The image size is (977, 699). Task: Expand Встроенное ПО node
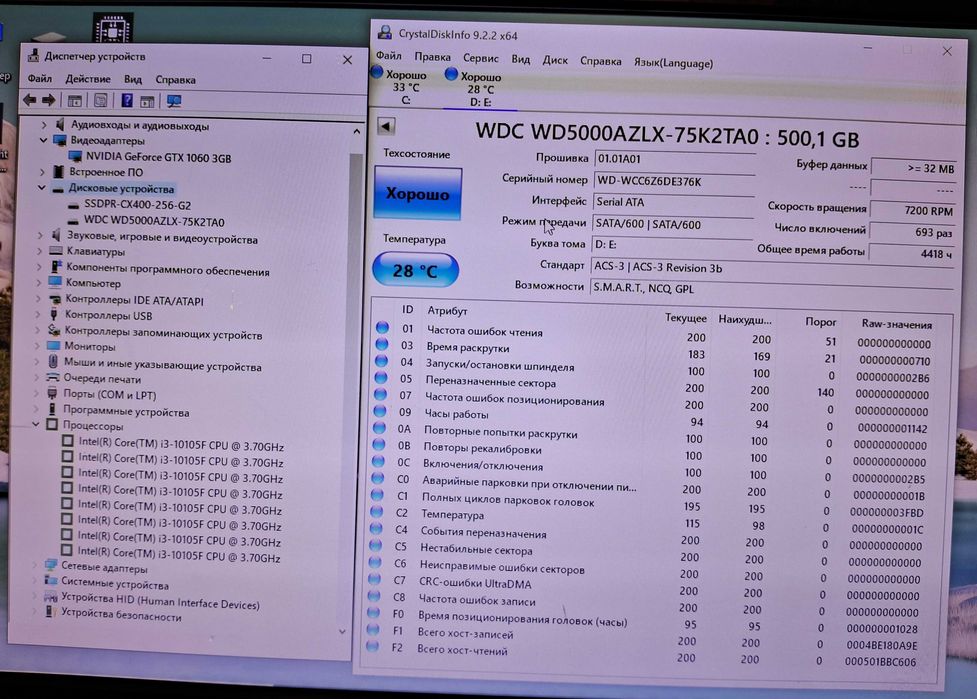pos(42,171)
